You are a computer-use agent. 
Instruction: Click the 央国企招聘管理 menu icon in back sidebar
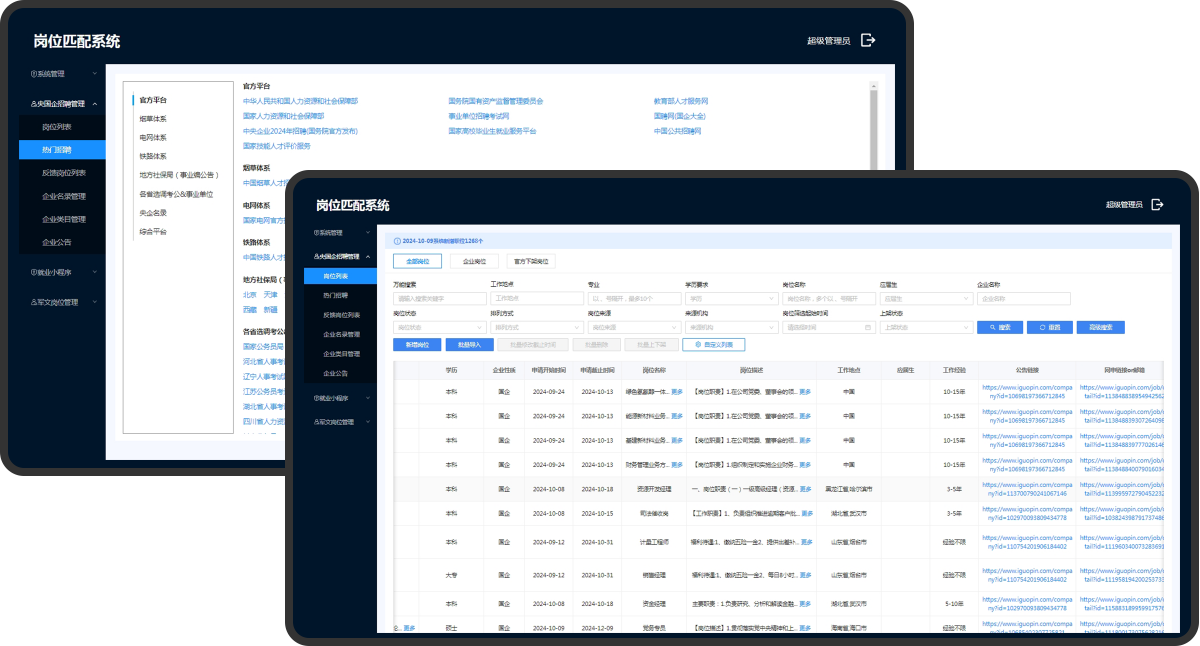(34, 104)
